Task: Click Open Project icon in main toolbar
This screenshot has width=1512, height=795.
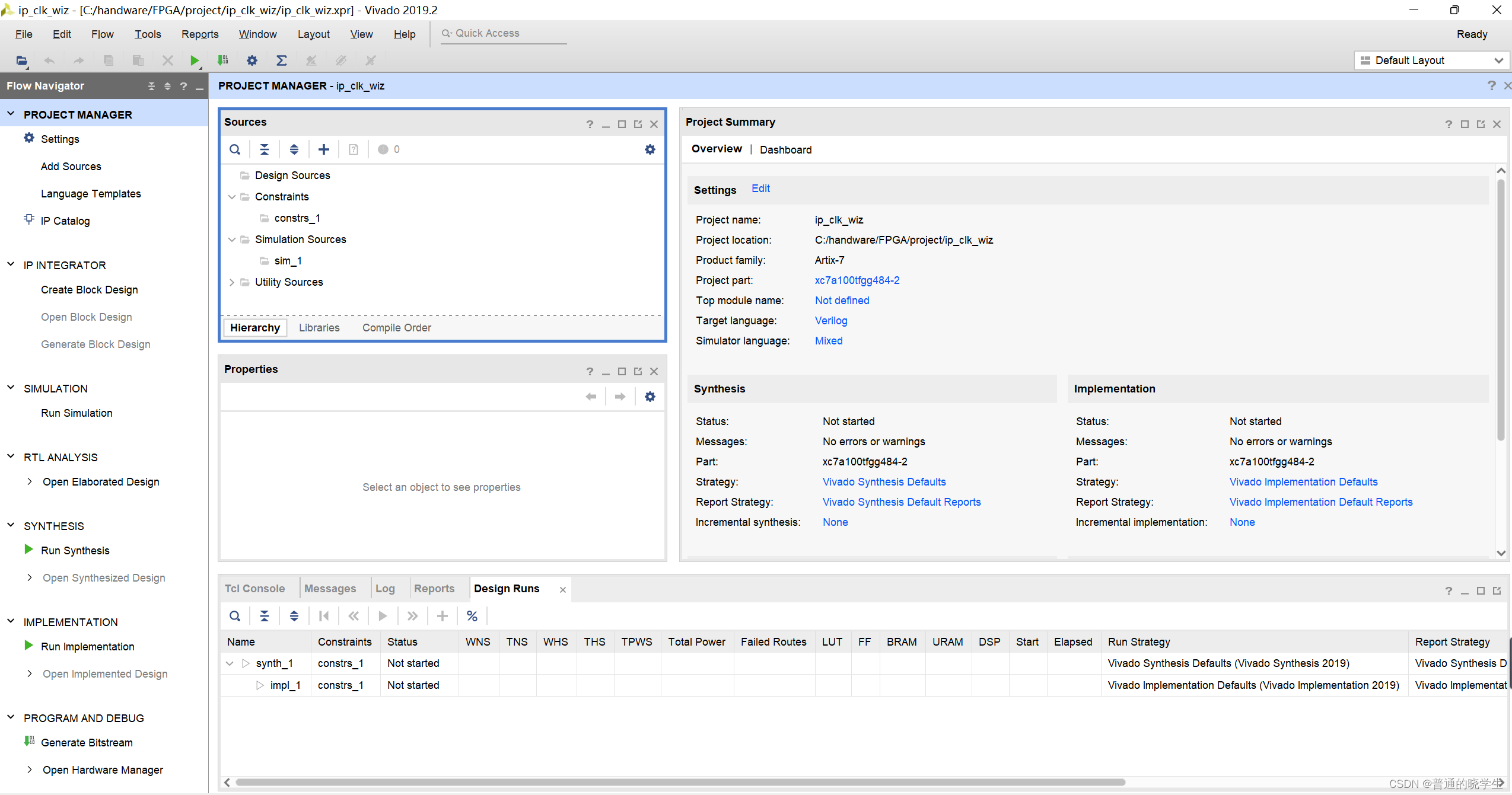Action: point(22,60)
